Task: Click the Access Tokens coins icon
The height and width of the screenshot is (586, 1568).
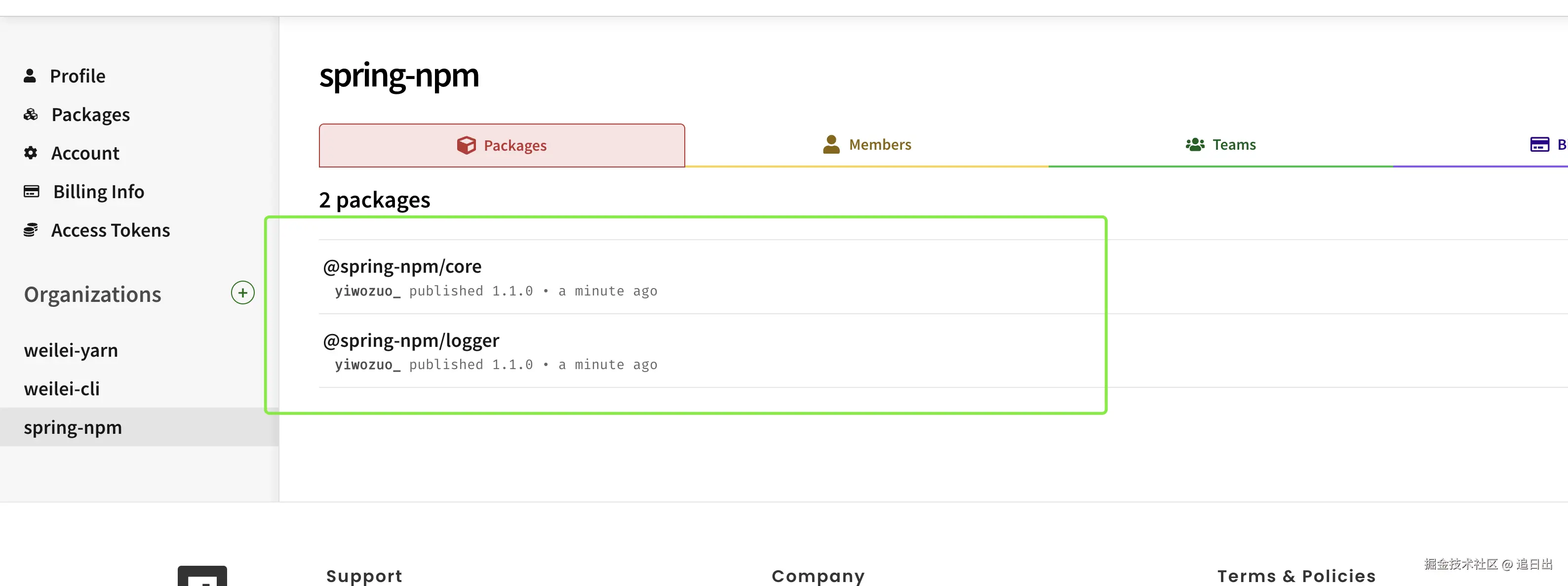Action: (31, 230)
